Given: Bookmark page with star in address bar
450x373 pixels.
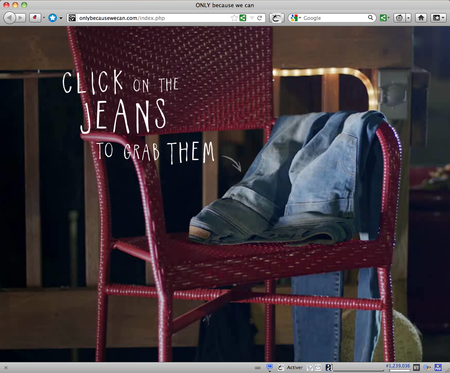Looking at the screenshot, I should point(234,18).
